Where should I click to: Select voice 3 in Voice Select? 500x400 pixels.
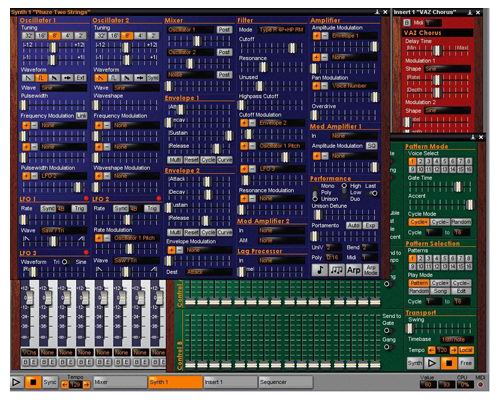click(428, 162)
